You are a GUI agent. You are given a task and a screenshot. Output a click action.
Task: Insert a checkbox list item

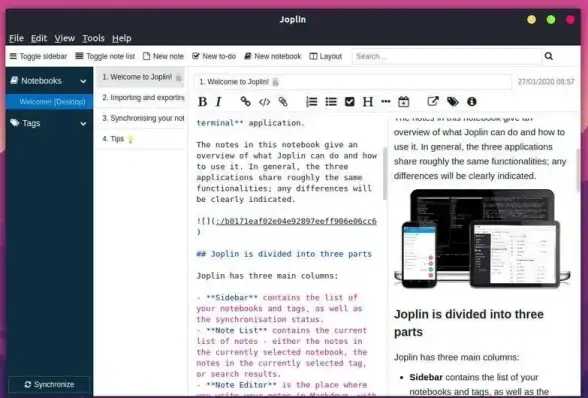(x=350, y=102)
